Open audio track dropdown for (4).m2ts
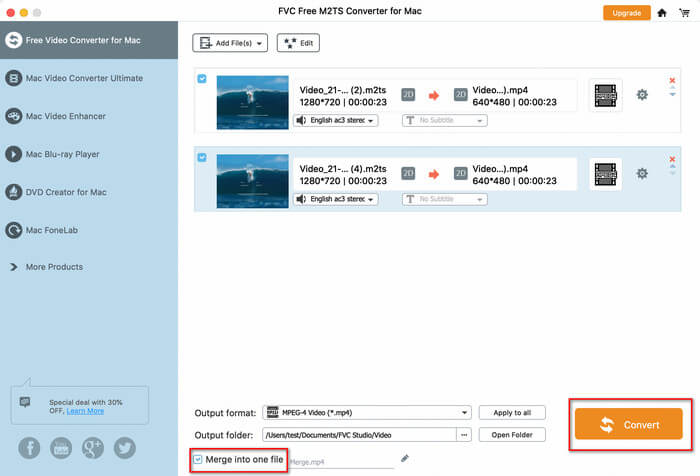The height and width of the screenshot is (476, 700). tap(336, 199)
